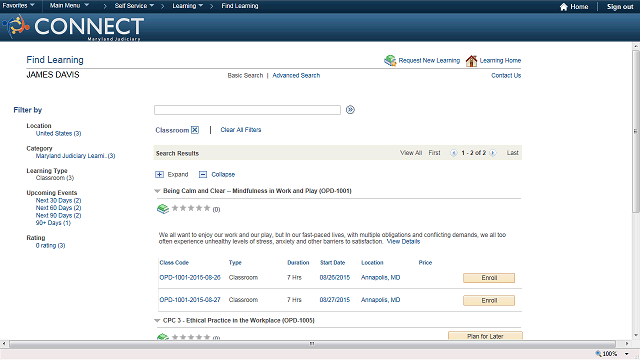The height and width of the screenshot is (360, 640).
Task: Collapse the Being Calm and Clear section
Action: point(157,191)
